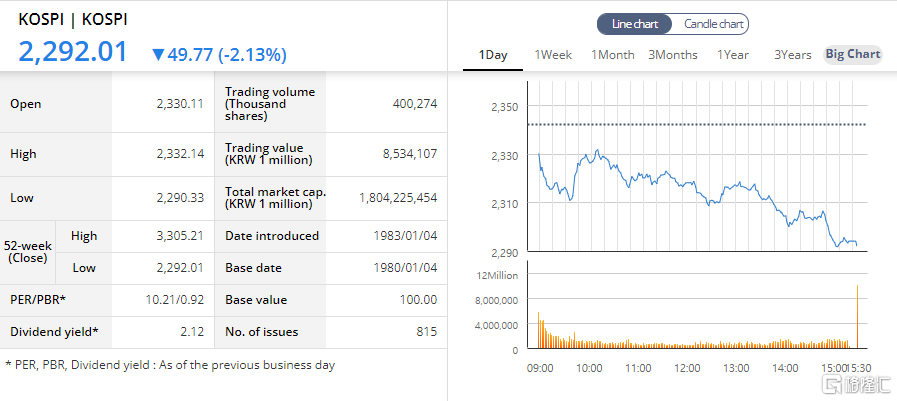Click the Open value 2,330.11
This screenshot has width=897, height=401.
[180, 104]
